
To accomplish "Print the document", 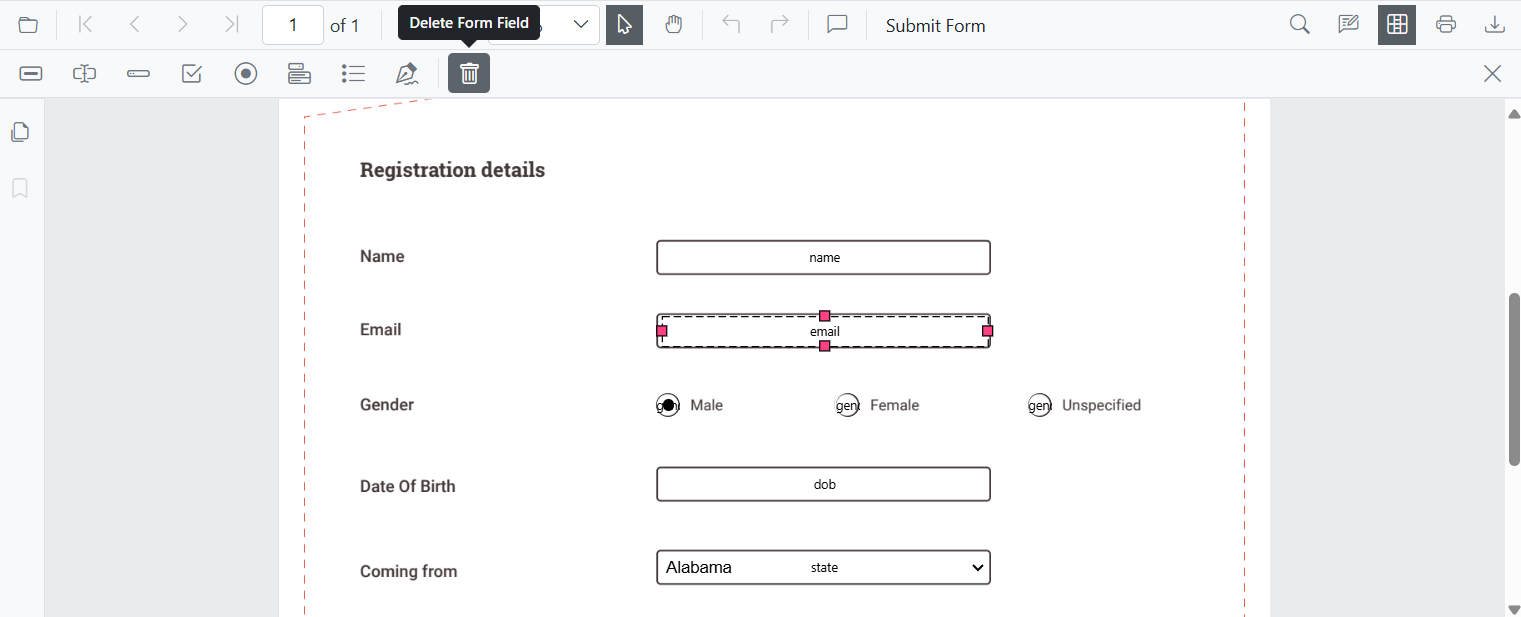I will [x=1446, y=25].
